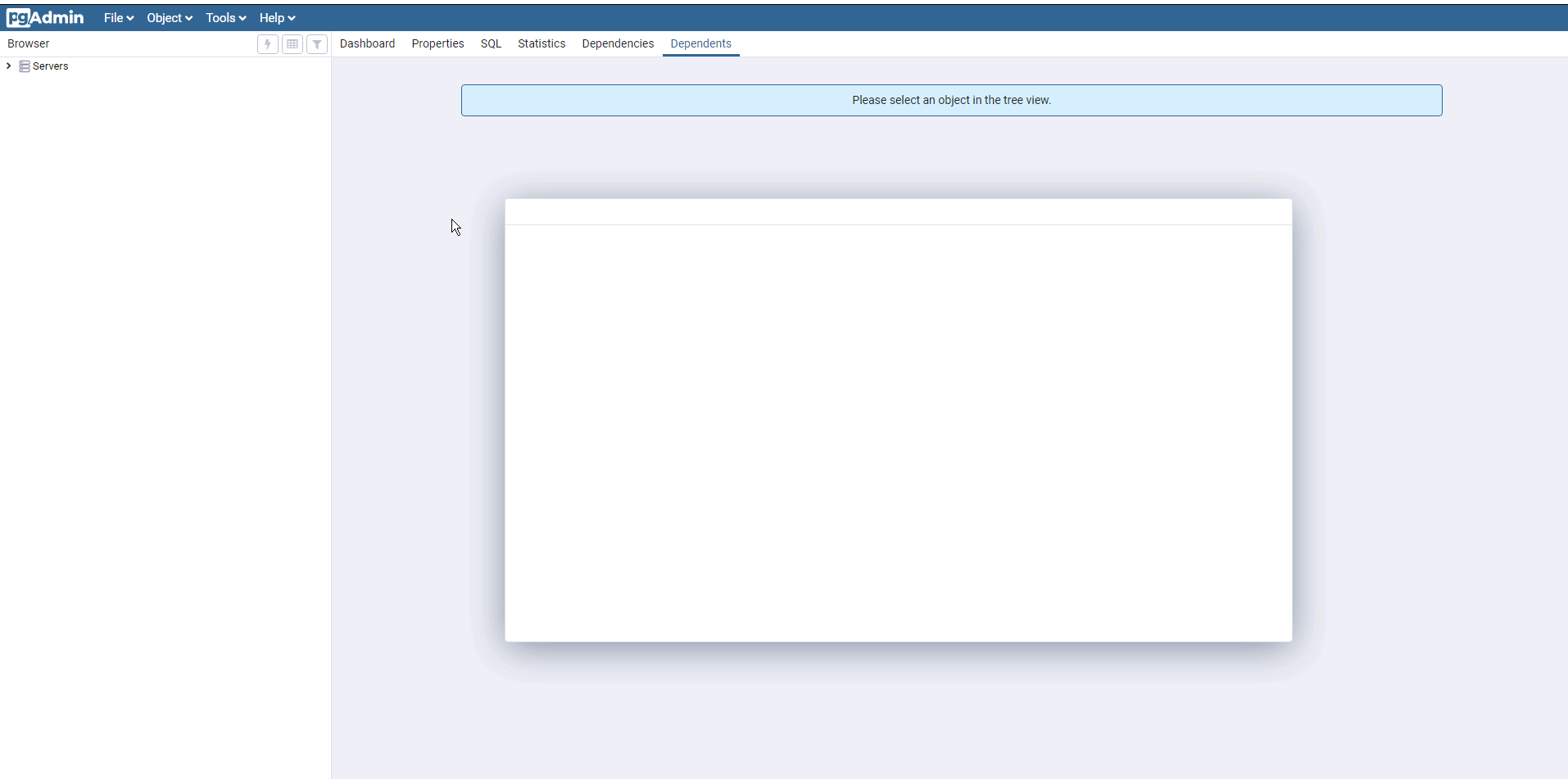
Task: Switch to the Dashboard tab
Action: tap(367, 43)
